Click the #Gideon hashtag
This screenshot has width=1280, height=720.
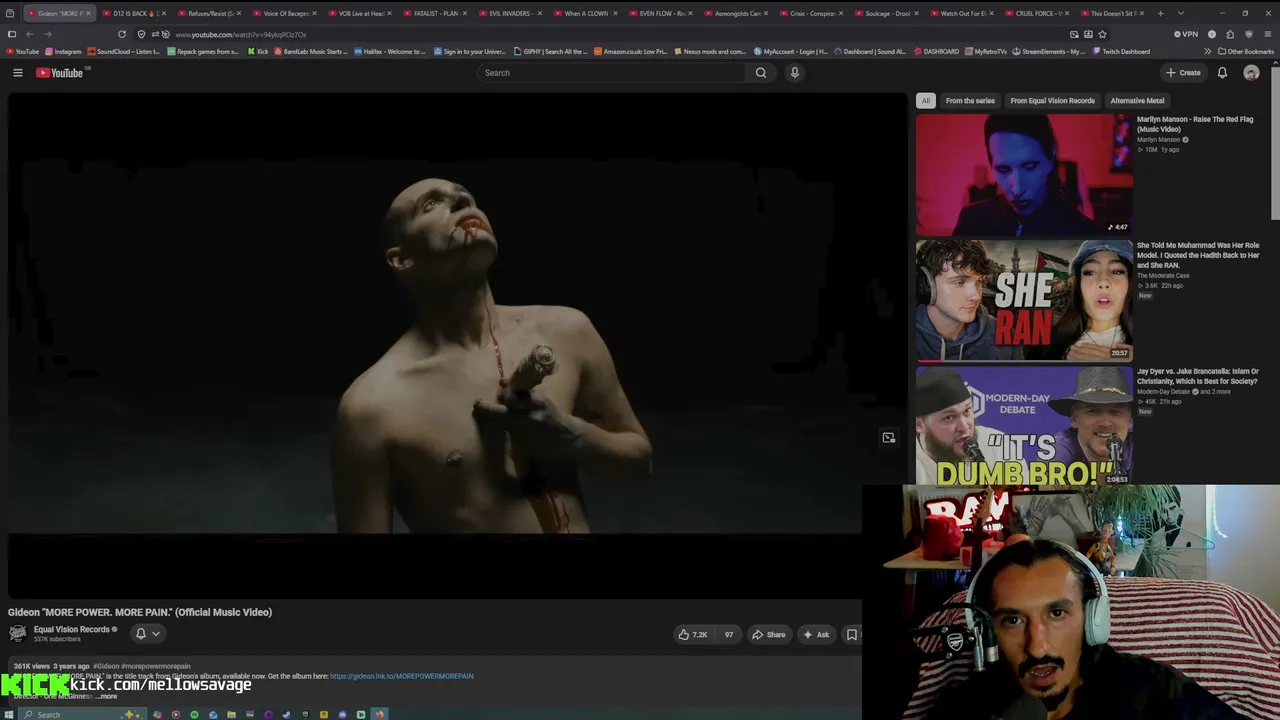pyautogui.click(x=105, y=666)
